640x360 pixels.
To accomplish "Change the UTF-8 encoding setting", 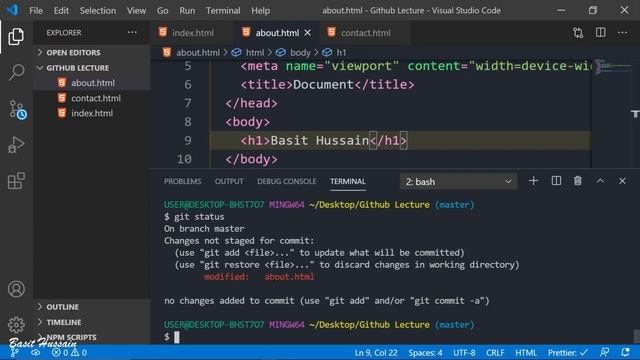I will [x=464, y=353].
